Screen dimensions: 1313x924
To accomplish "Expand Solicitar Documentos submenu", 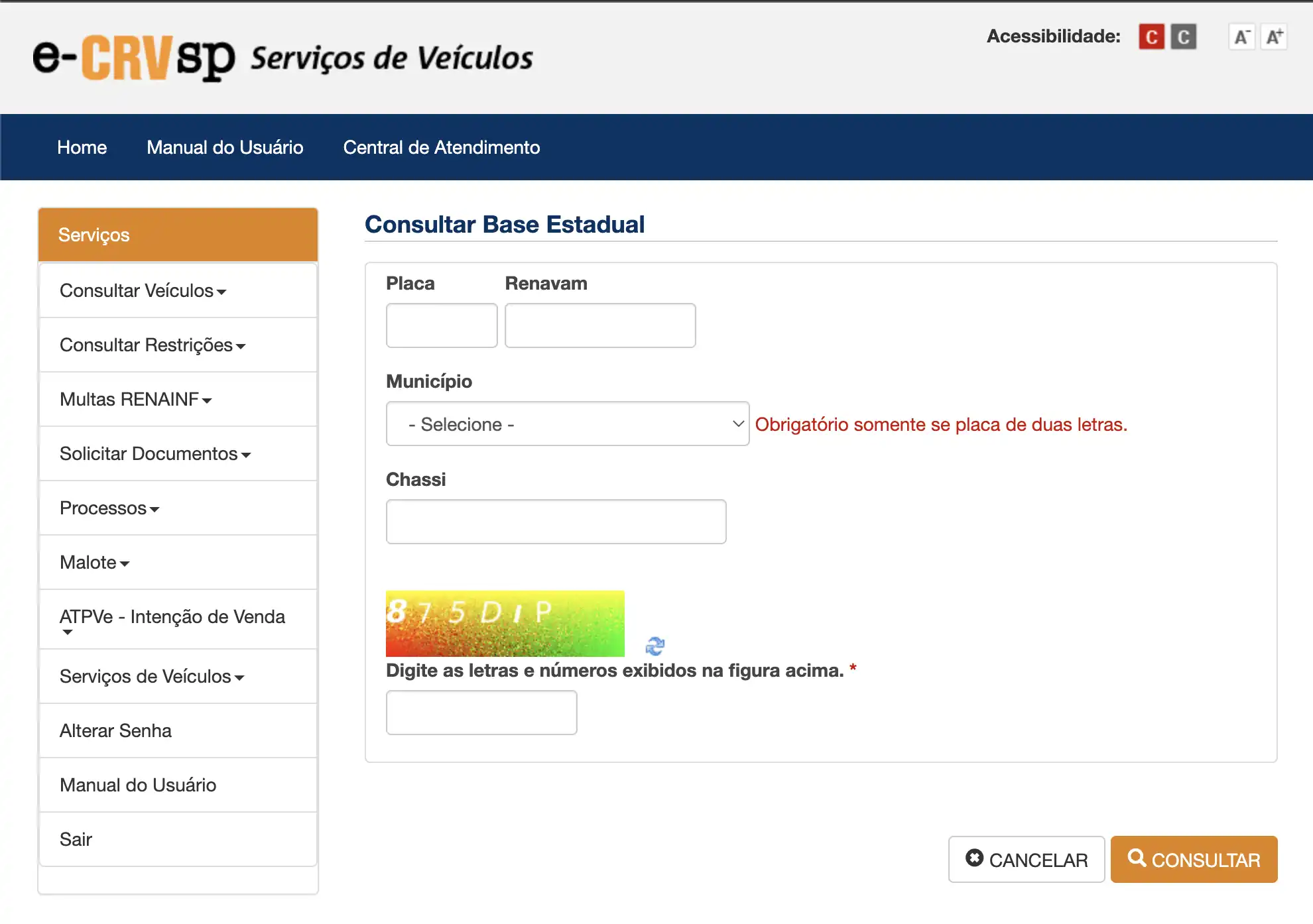I will 155,454.
